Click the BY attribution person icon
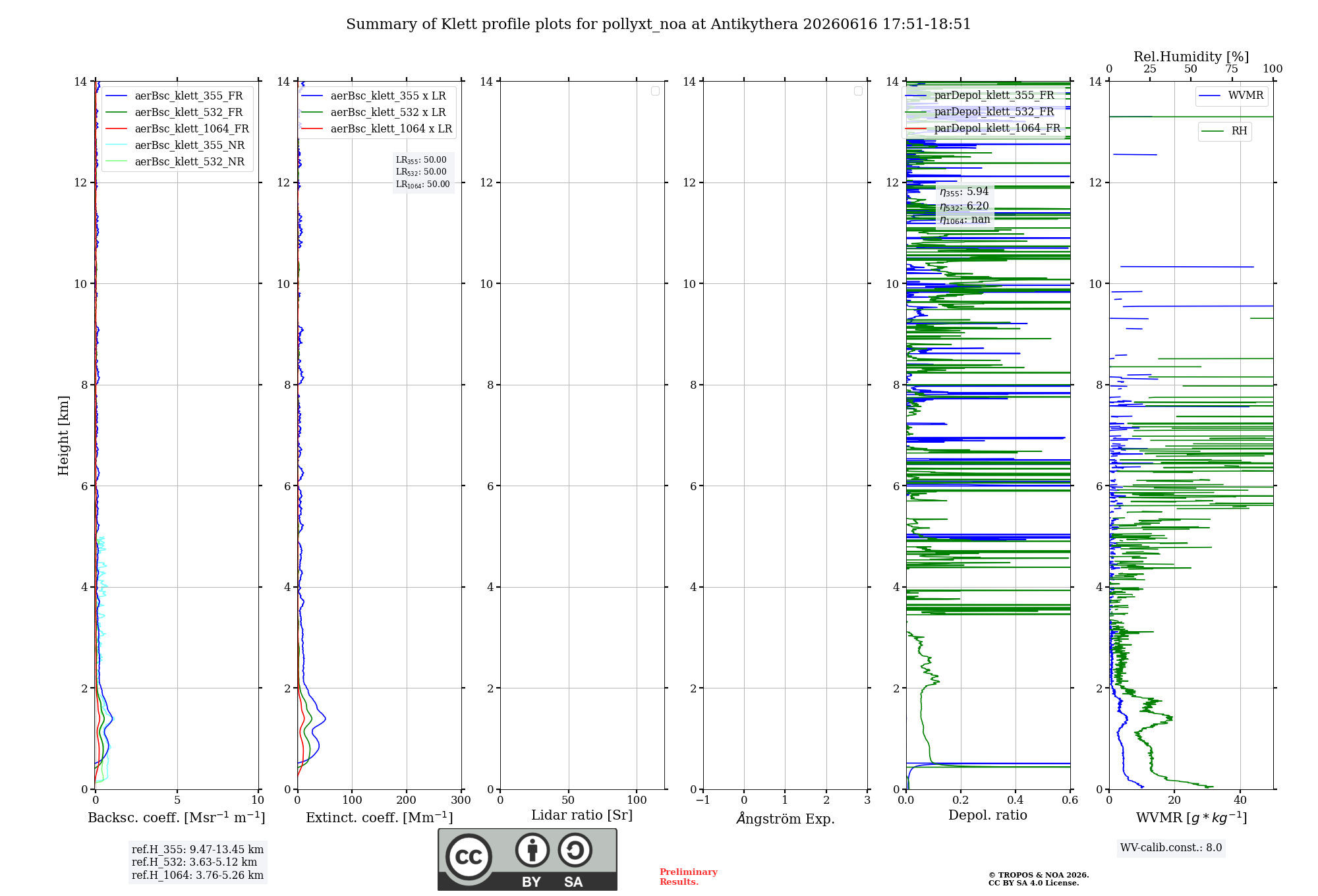Viewport: 1318px width, 896px height. pos(532,850)
